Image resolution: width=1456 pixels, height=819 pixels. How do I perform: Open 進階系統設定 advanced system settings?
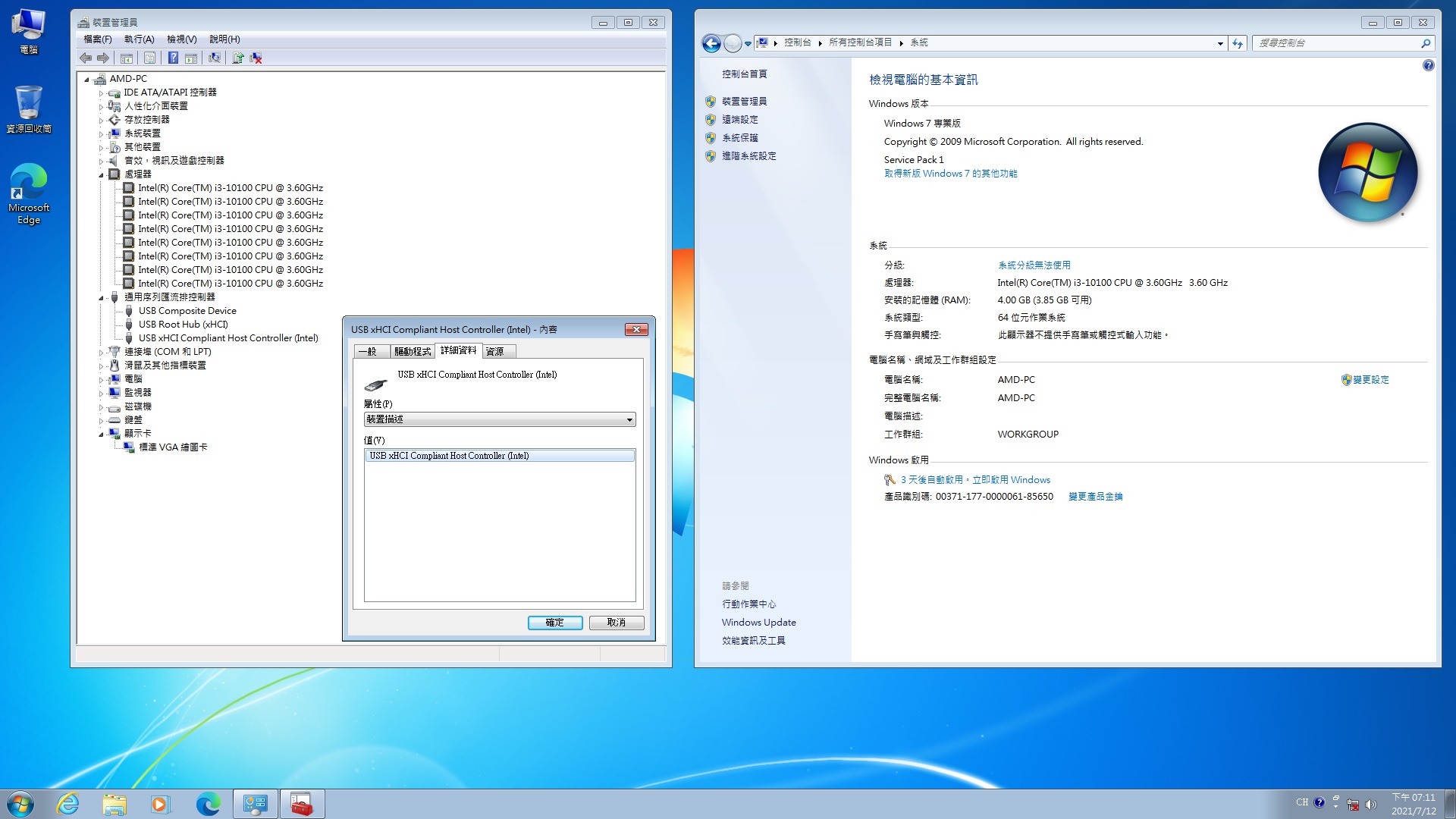pos(748,156)
